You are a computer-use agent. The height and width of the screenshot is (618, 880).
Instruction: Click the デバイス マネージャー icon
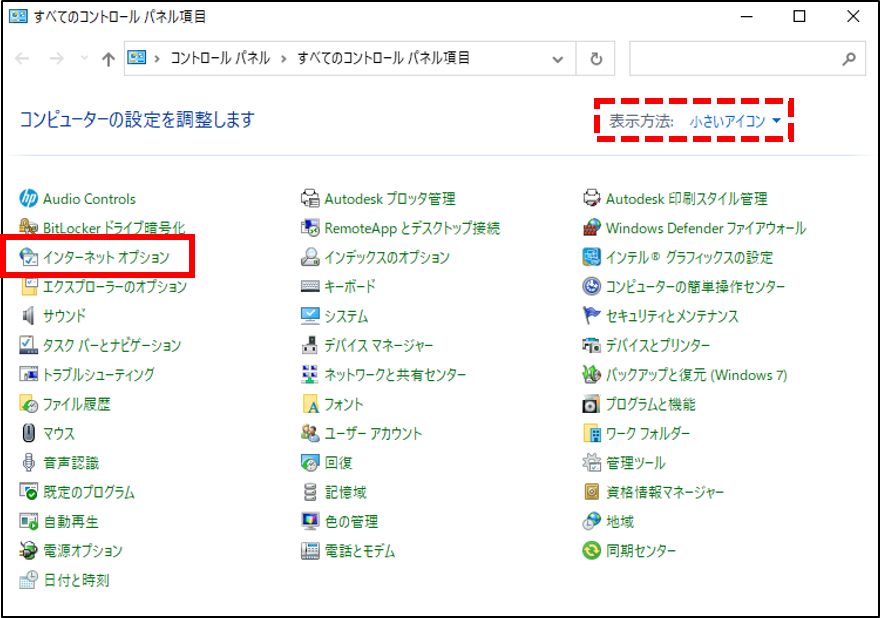(310, 345)
